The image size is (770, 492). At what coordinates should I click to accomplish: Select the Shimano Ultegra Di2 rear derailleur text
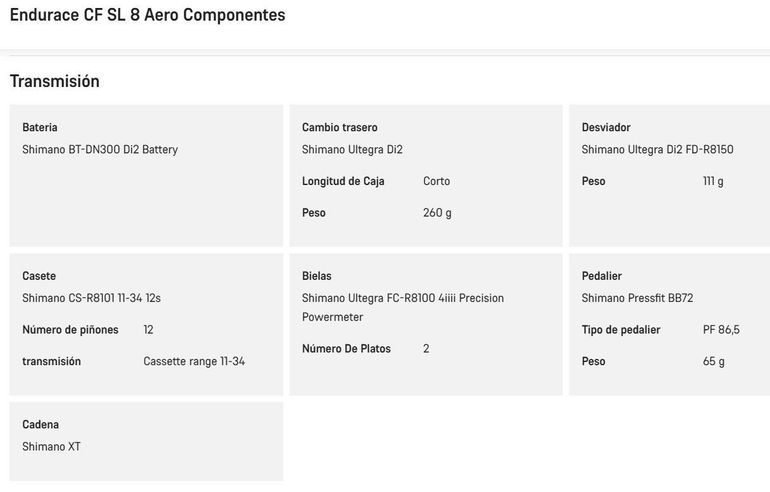point(352,149)
